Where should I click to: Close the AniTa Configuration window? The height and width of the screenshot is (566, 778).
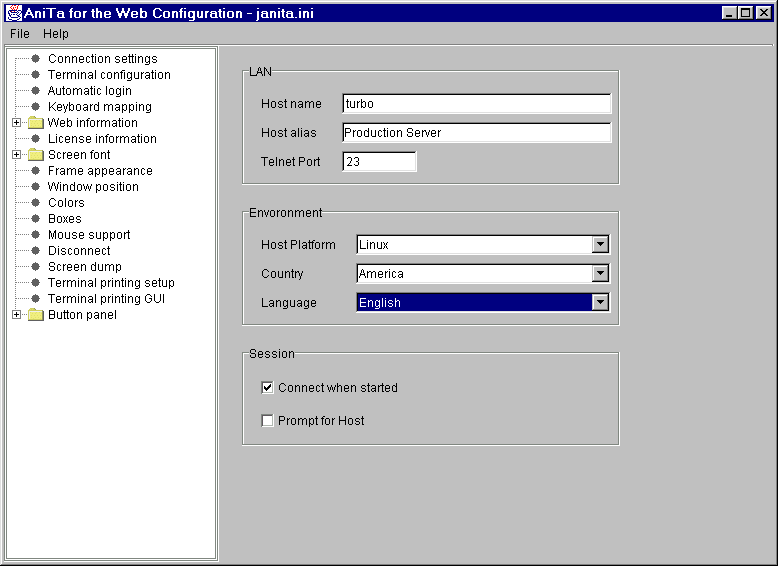tap(764, 13)
